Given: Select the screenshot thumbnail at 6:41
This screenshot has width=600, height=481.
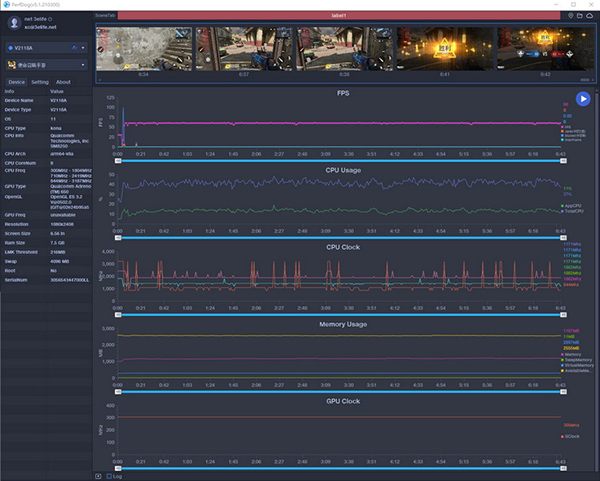Looking at the screenshot, I should coord(445,49).
